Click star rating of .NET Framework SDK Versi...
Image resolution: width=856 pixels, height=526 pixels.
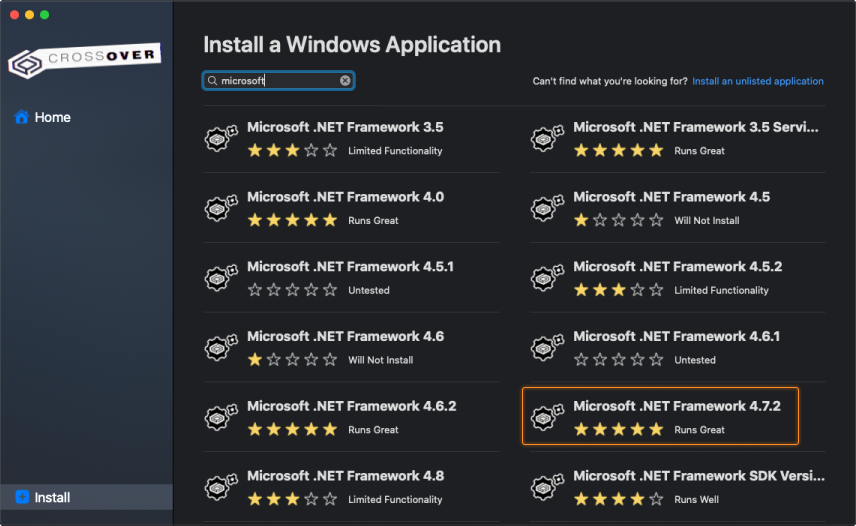[619, 499]
